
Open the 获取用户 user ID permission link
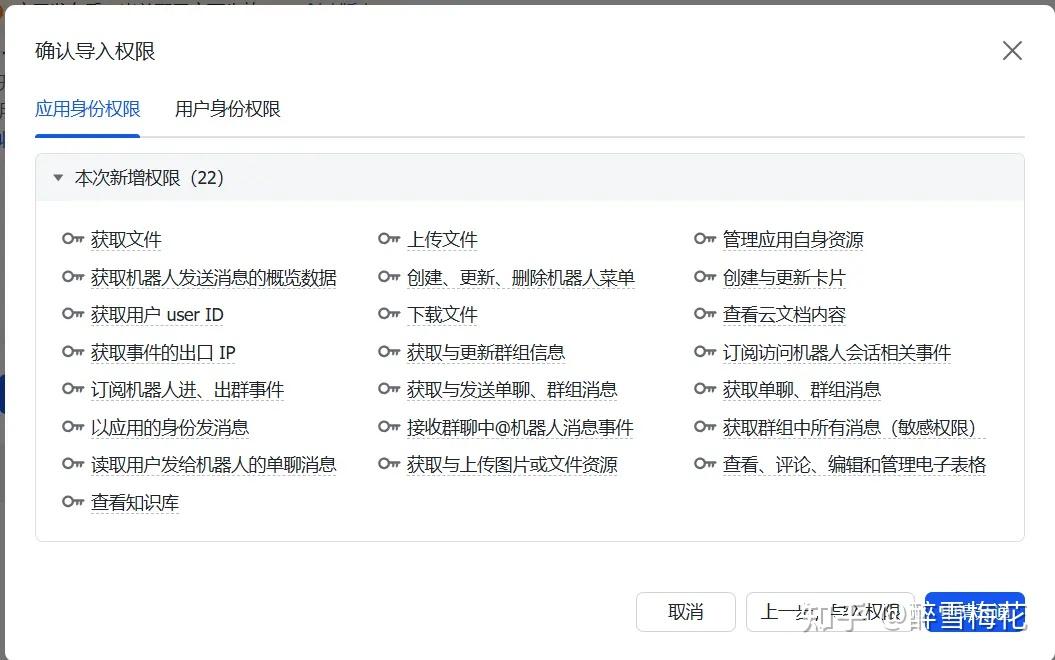click(157, 315)
